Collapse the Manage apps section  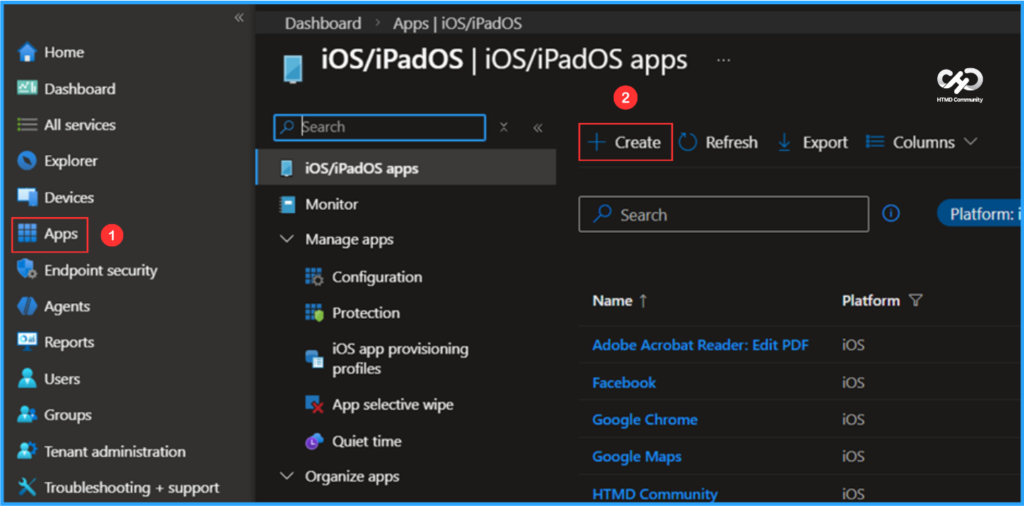pyautogui.click(x=287, y=240)
